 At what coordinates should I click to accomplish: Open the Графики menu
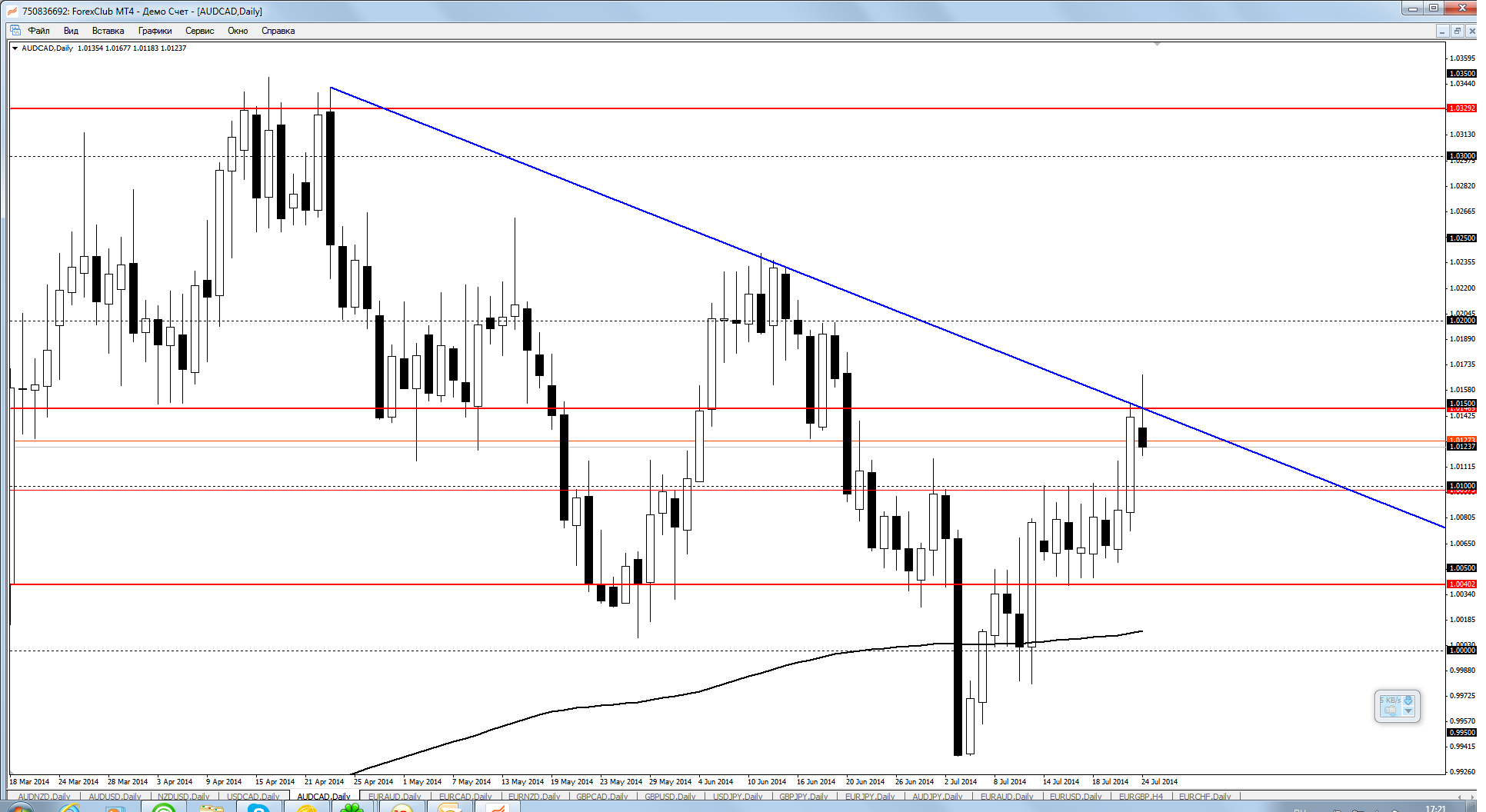(155, 31)
